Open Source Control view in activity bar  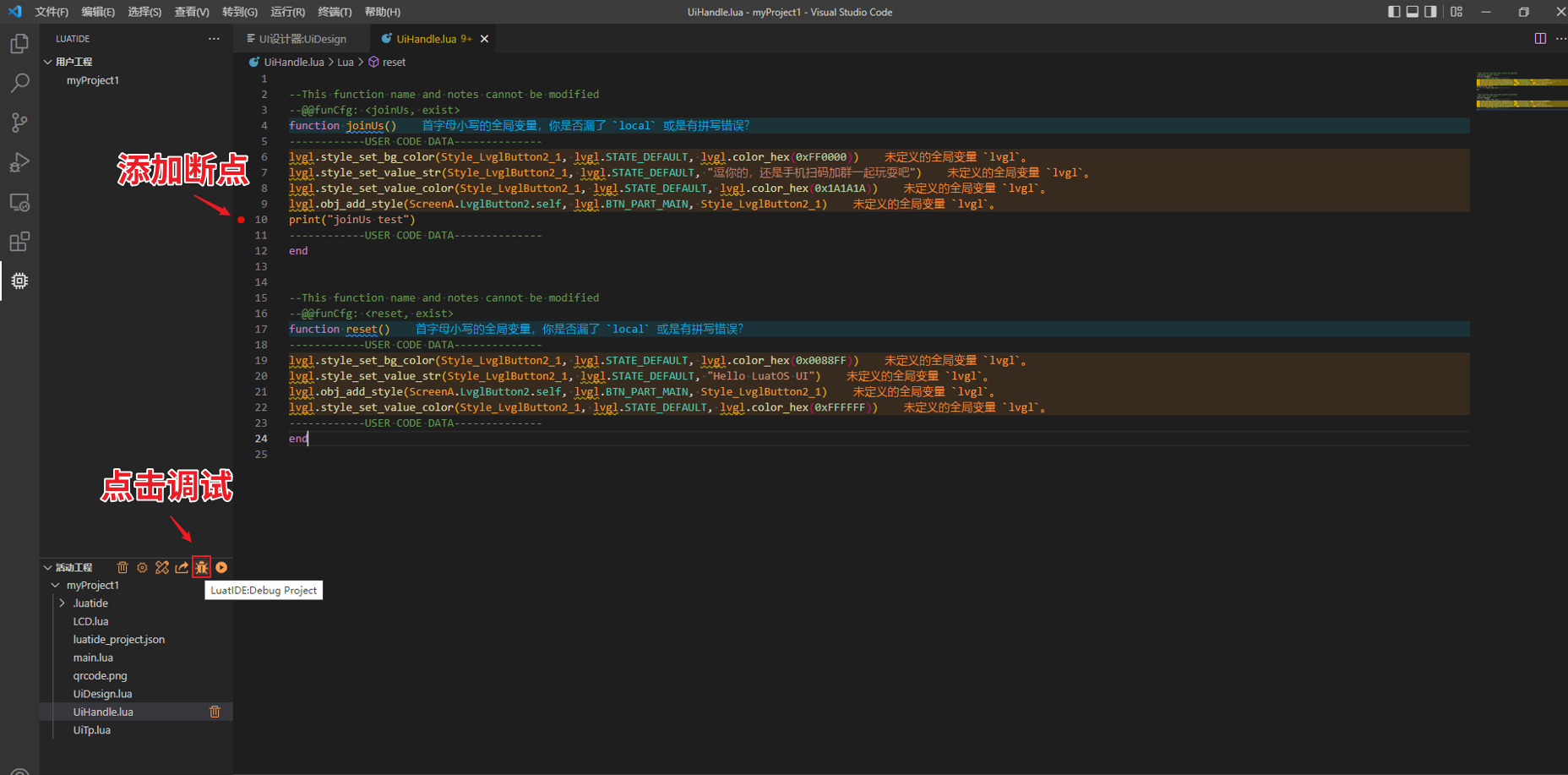[x=19, y=123]
